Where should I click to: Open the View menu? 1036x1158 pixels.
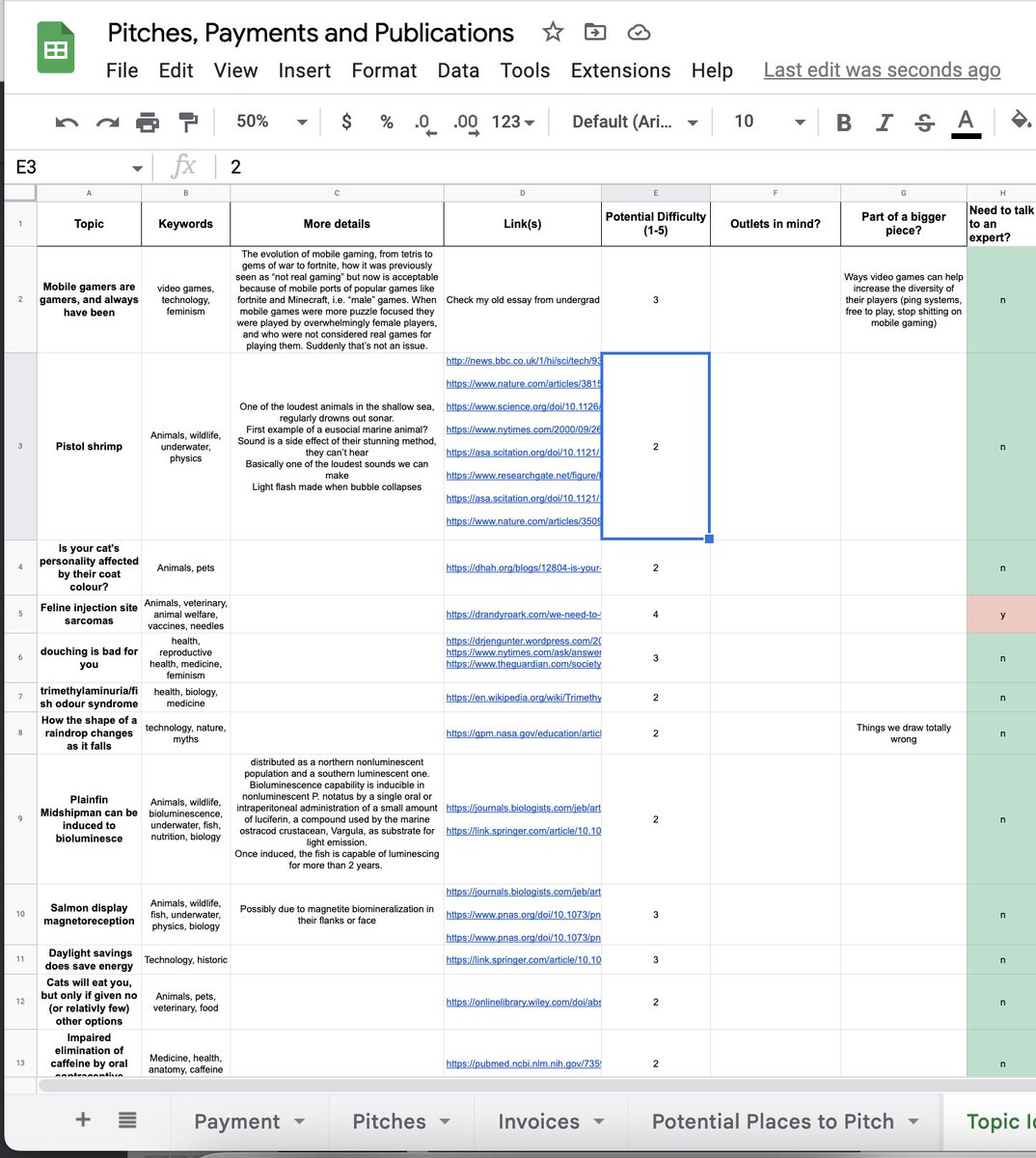pos(235,70)
